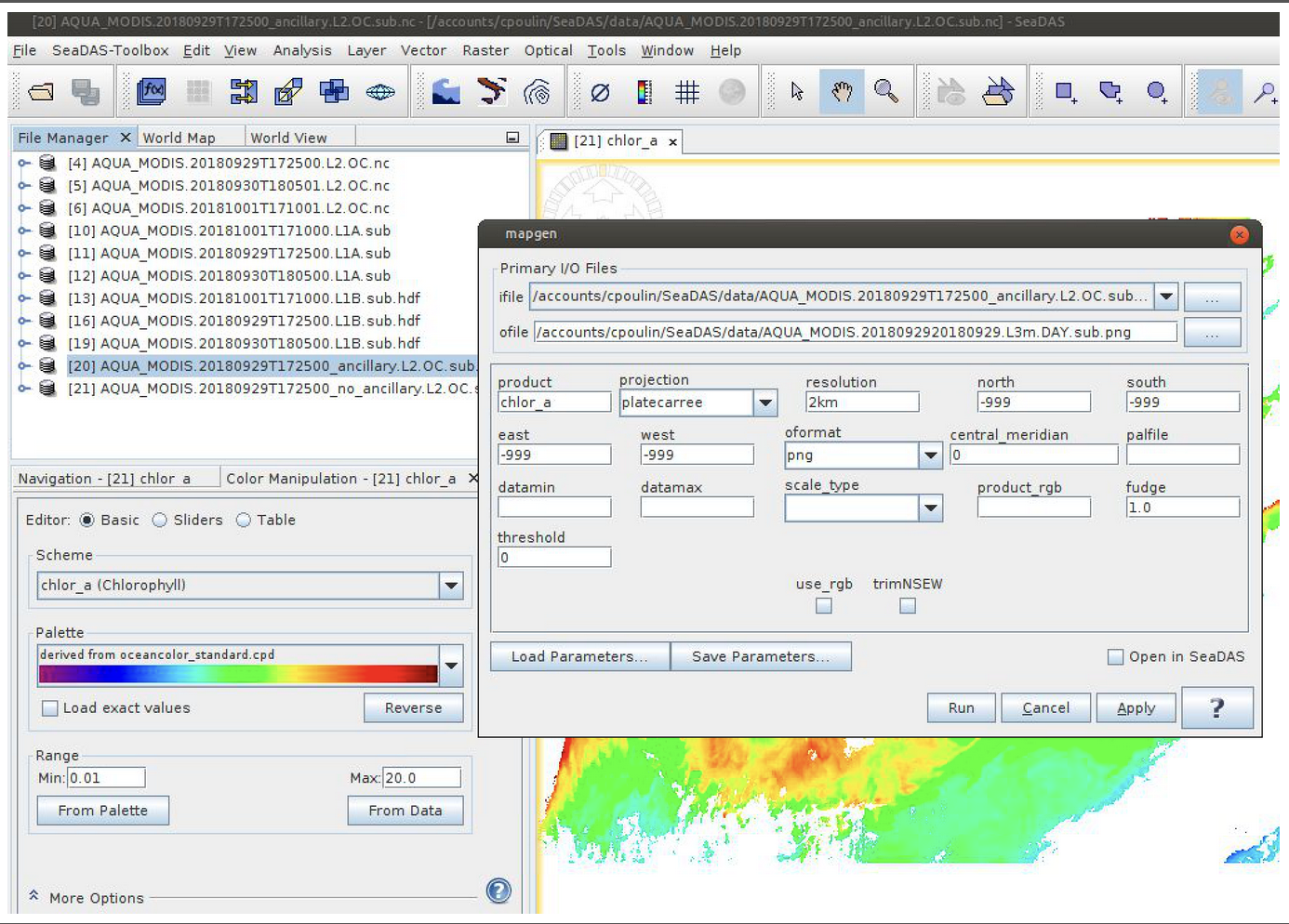This screenshot has height=924, width=1289.
Task: Click the Land/Water mask icon
Action: (x=446, y=91)
